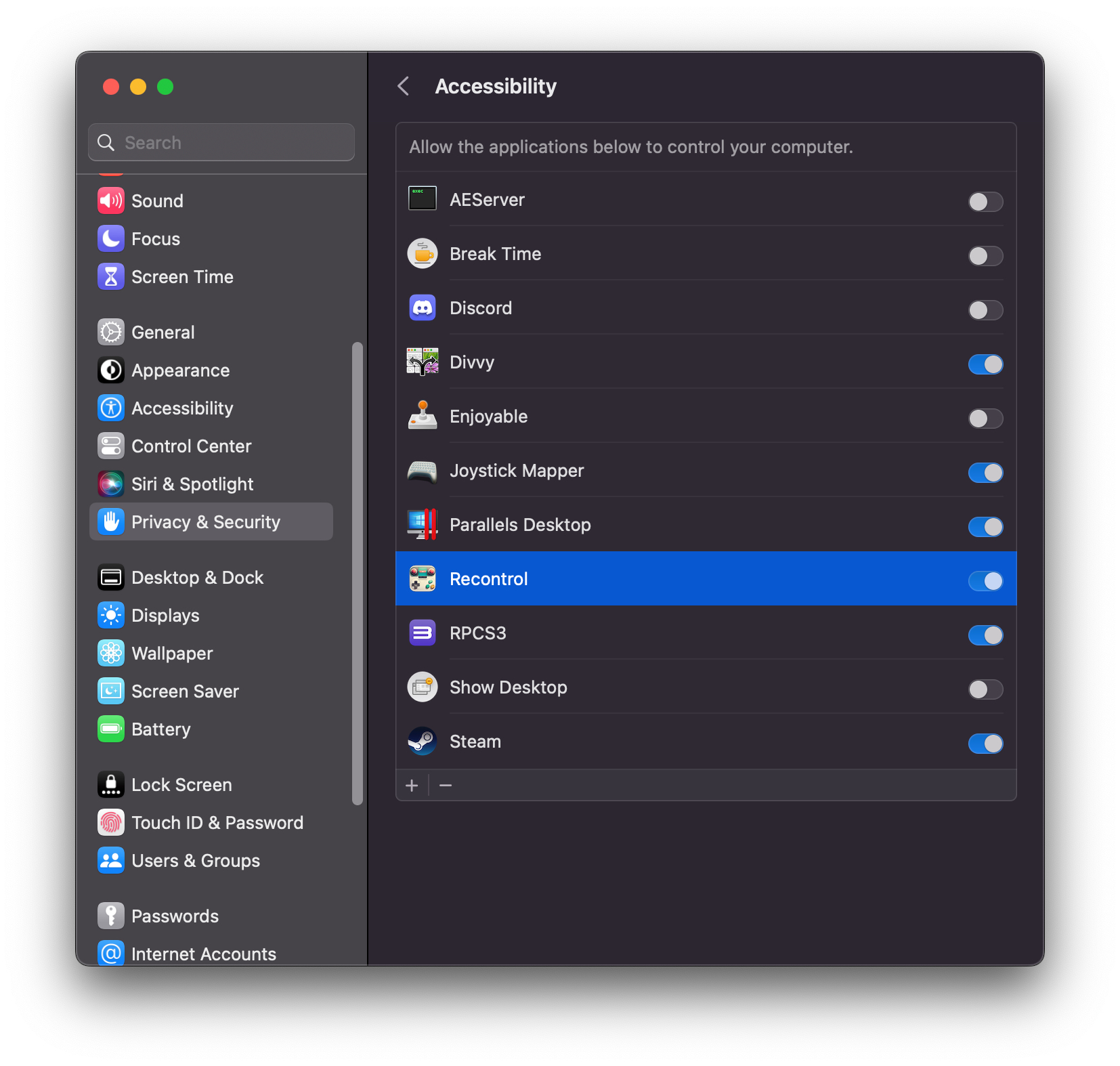Select the Joystick Mapper row name
Viewport: 1120px width, 1066px height.
coord(517,470)
